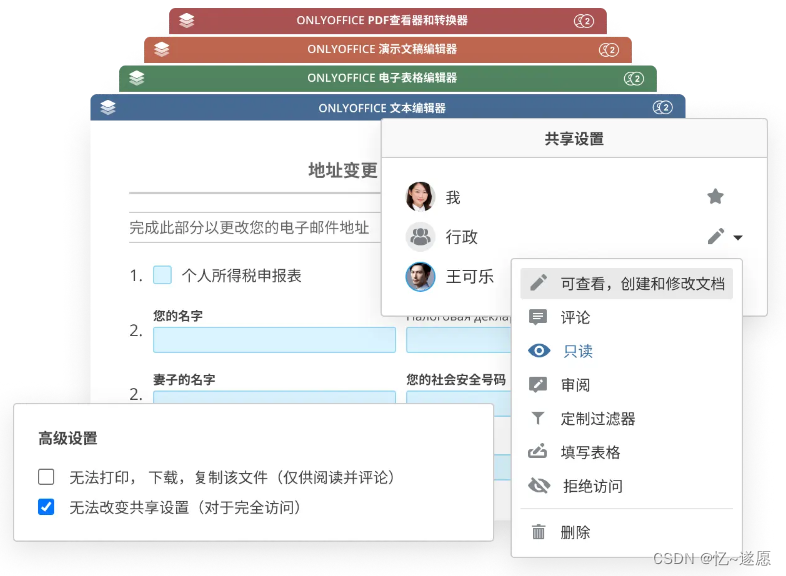786x576 pixels.
Task: Click the 高级设置 heading
Action: pos(68,438)
